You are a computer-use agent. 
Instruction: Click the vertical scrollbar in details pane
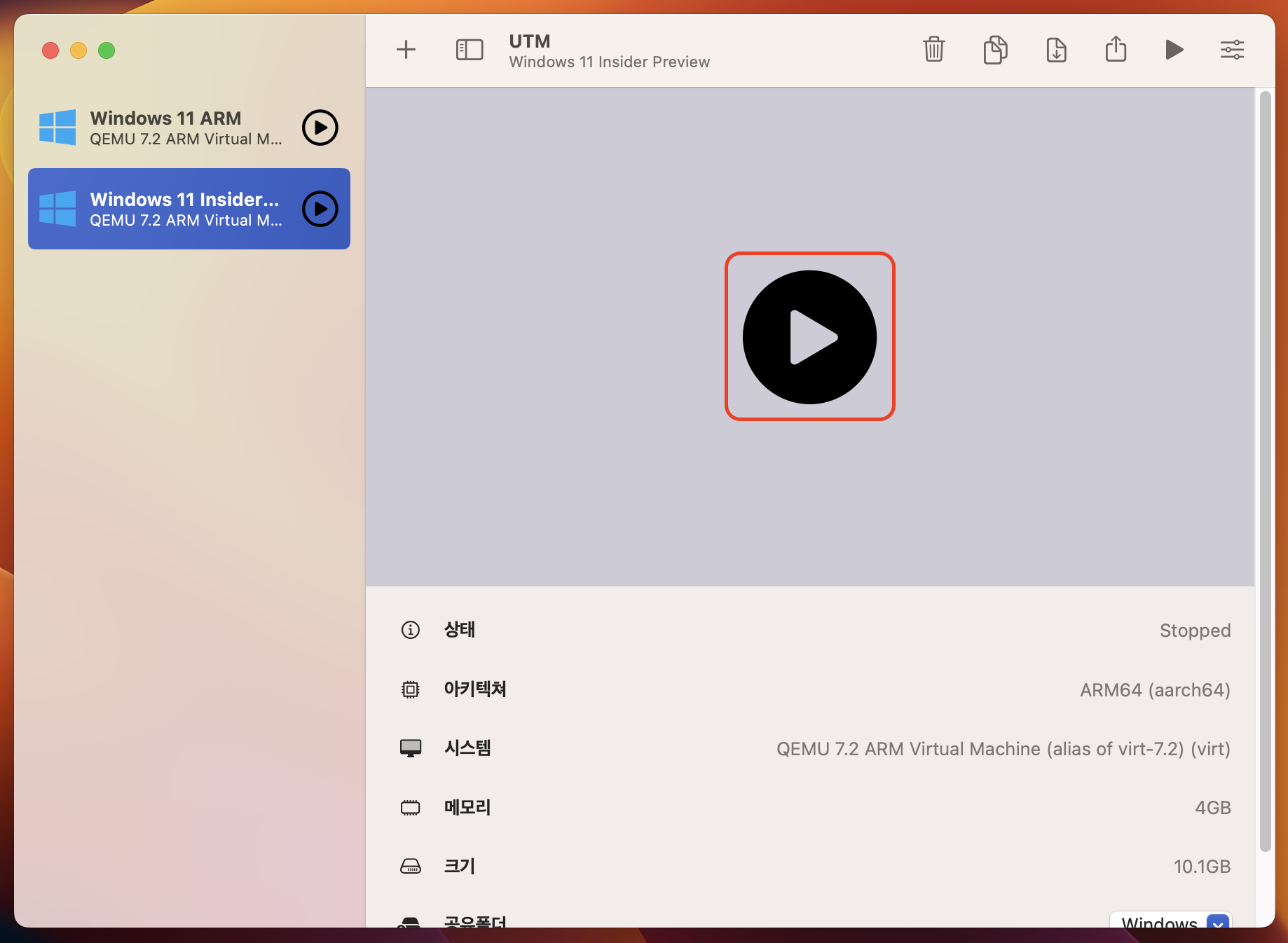1265,471
